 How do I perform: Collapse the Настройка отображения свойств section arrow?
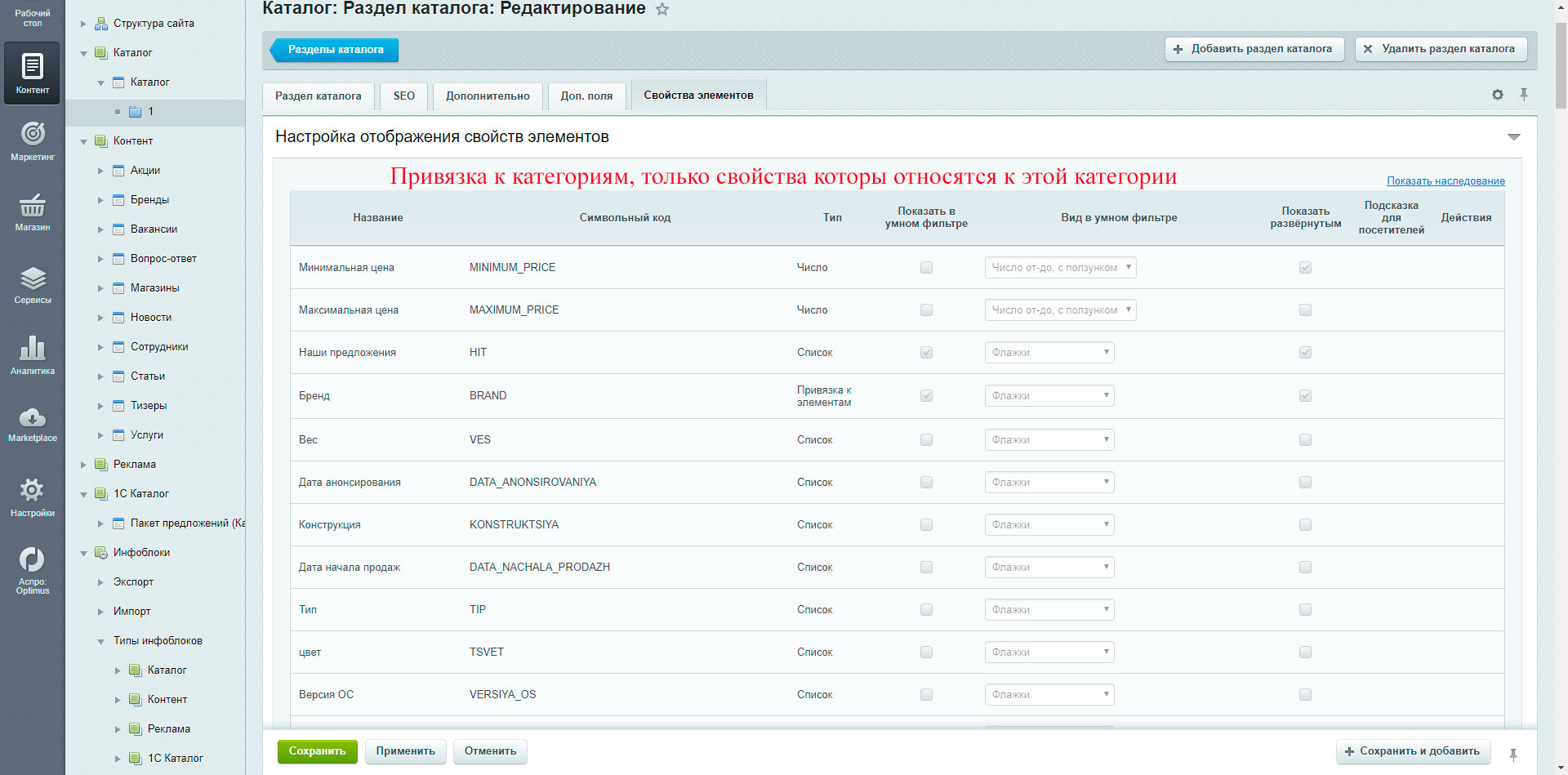point(1513,137)
